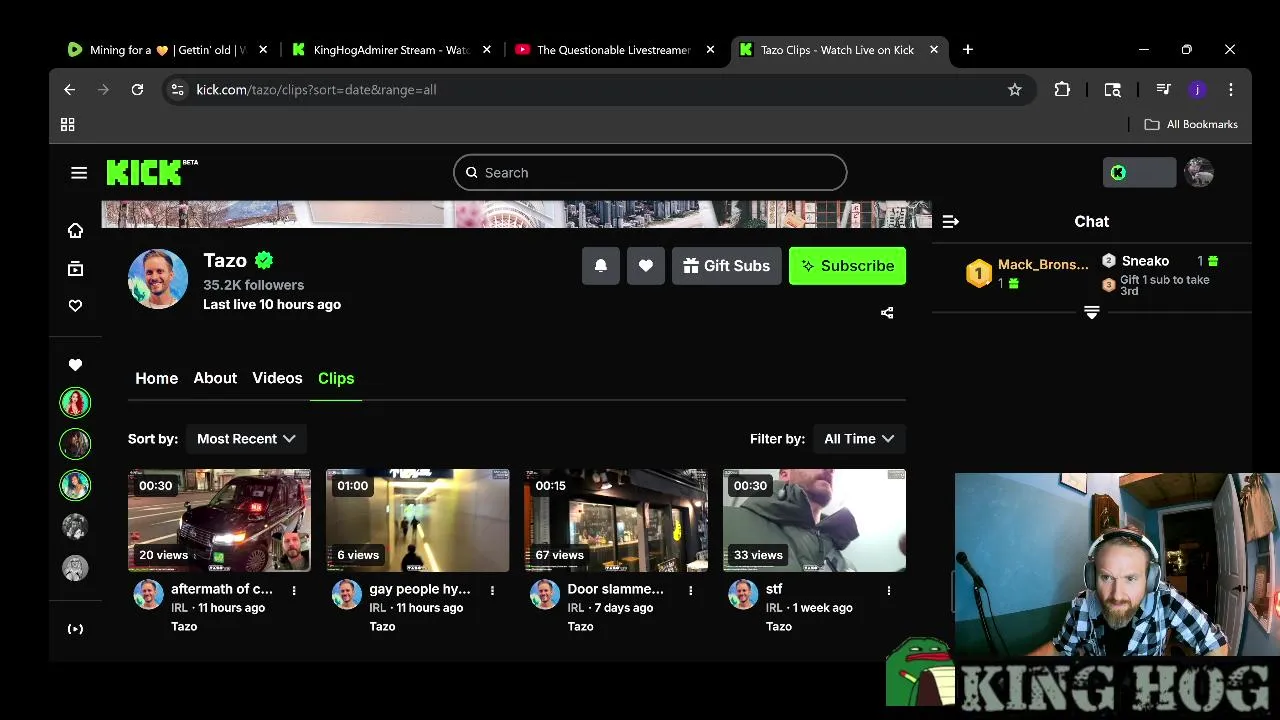Expand 'All Time' filter dropdown

859,439
